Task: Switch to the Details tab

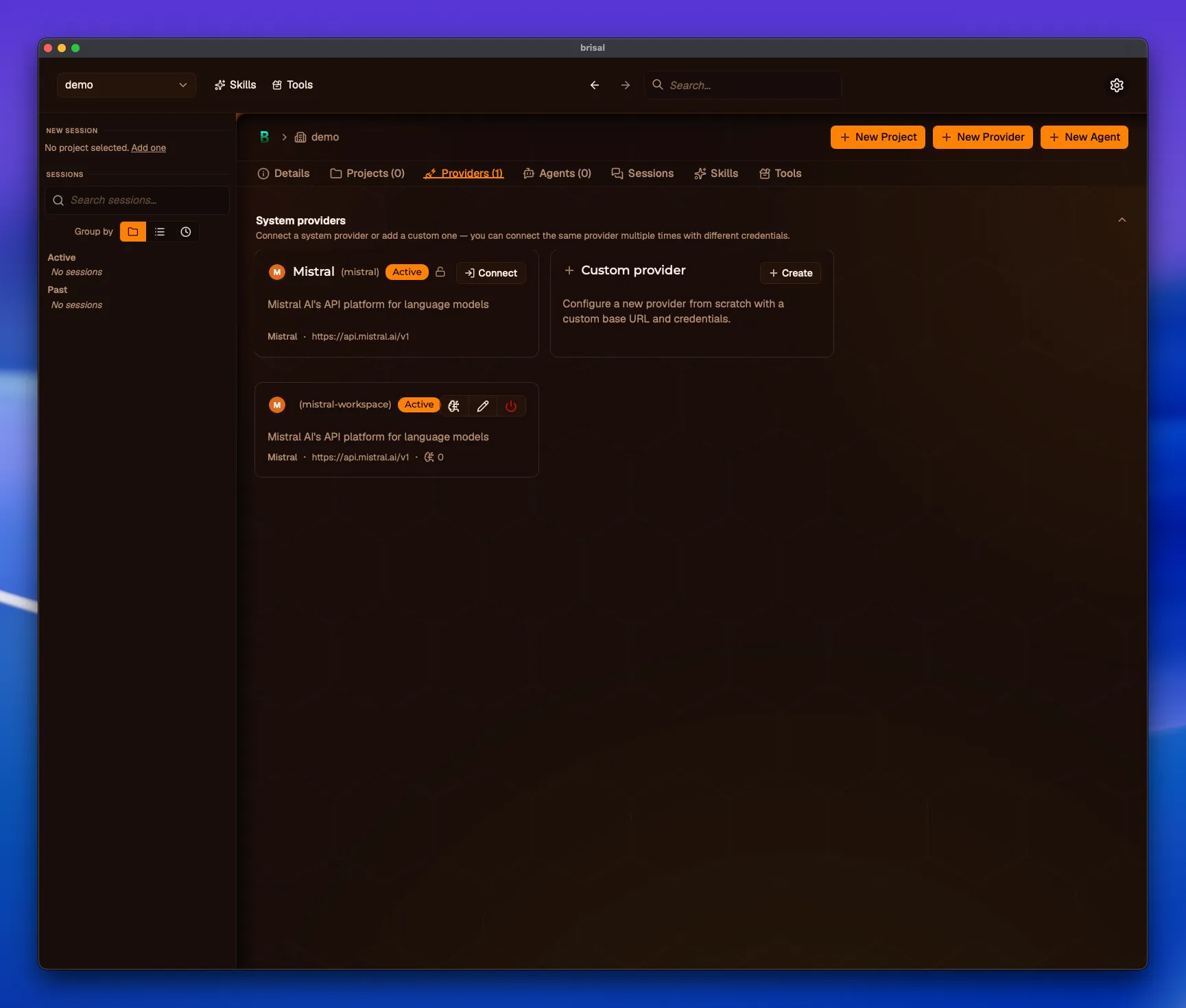Action: (283, 174)
